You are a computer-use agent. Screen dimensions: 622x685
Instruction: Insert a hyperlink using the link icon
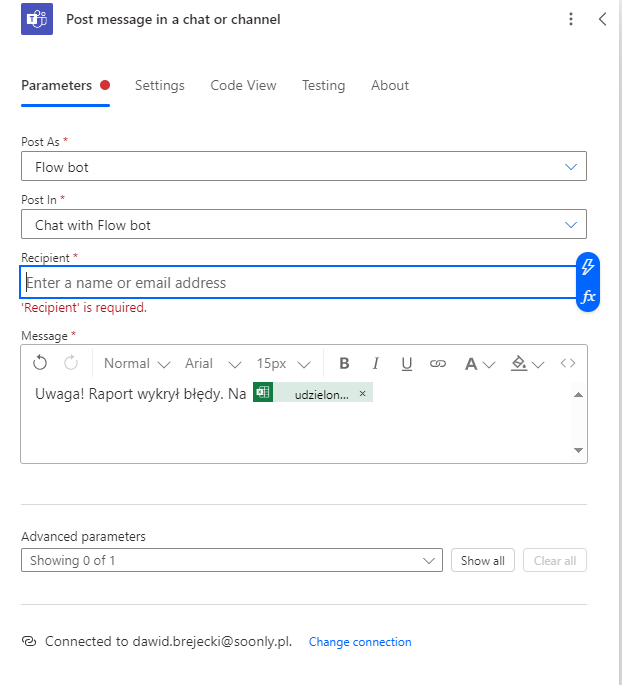[x=437, y=364]
